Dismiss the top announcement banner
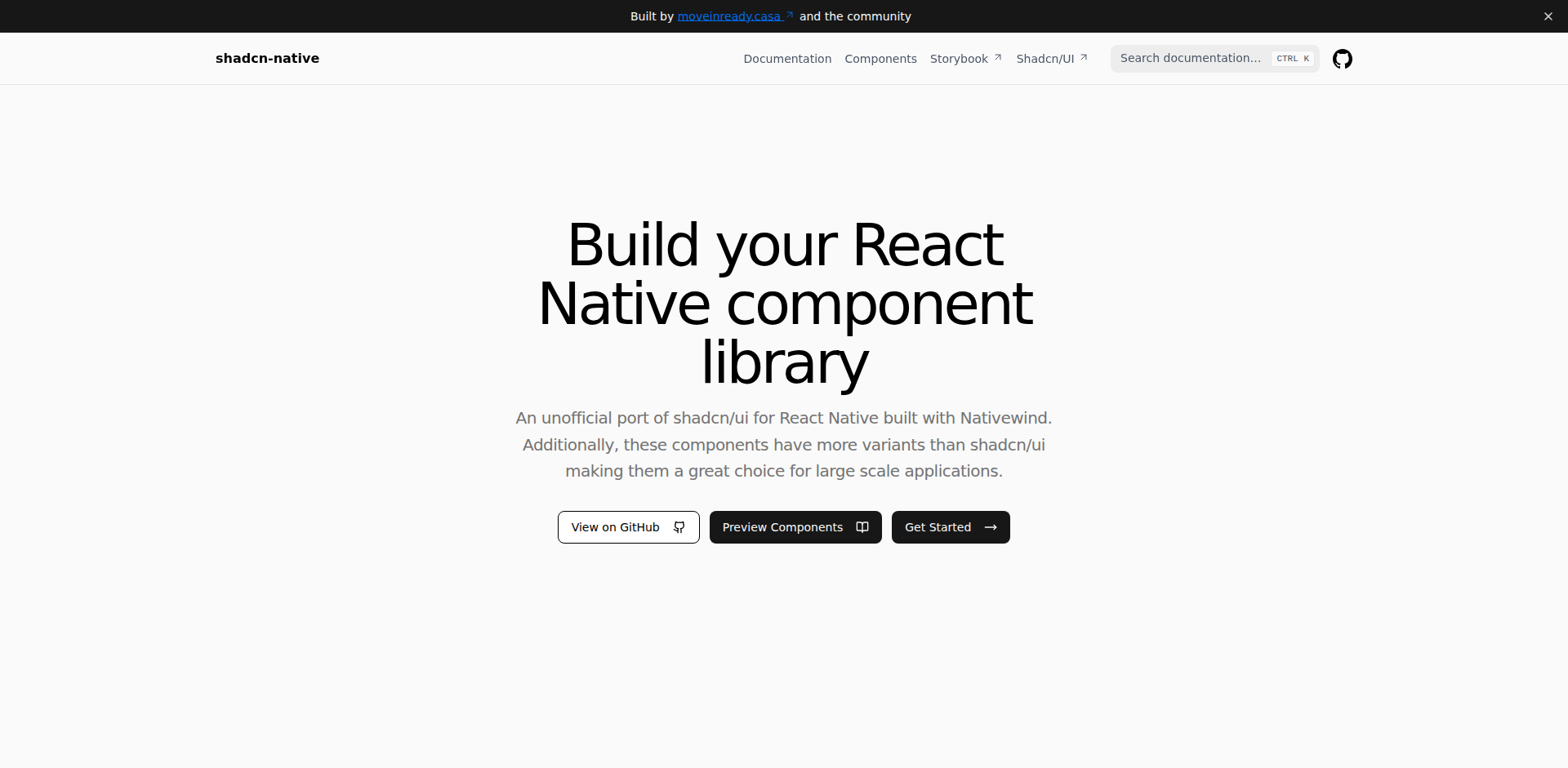 tap(1548, 16)
